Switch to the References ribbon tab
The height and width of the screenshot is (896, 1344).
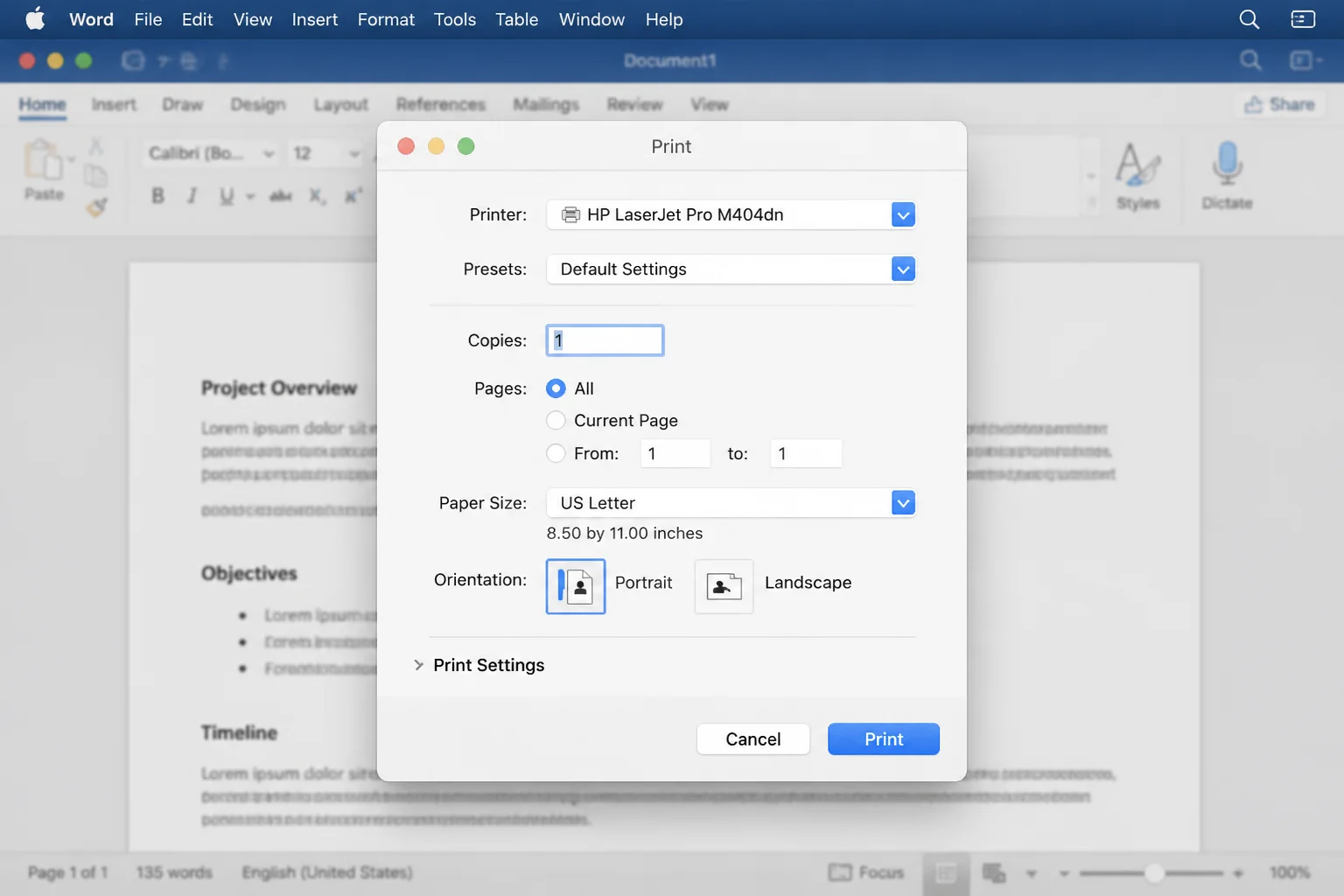(440, 105)
